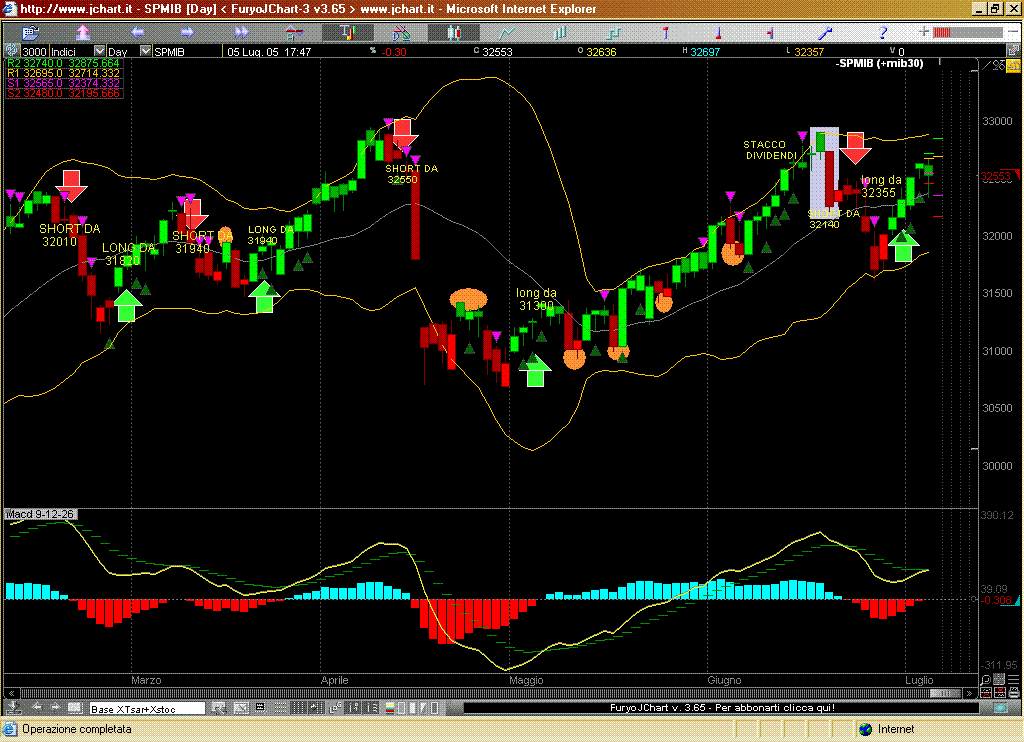Expand the Day timeframe dropdown
Viewport: 1024px width, 742px height.
tap(143, 51)
